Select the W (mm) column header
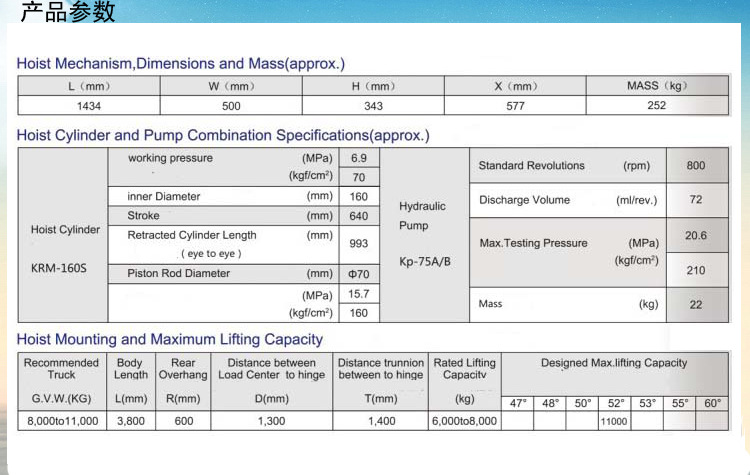The height and width of the screenshot is (475, 750). pyautogui.click(x=231, y=86)
